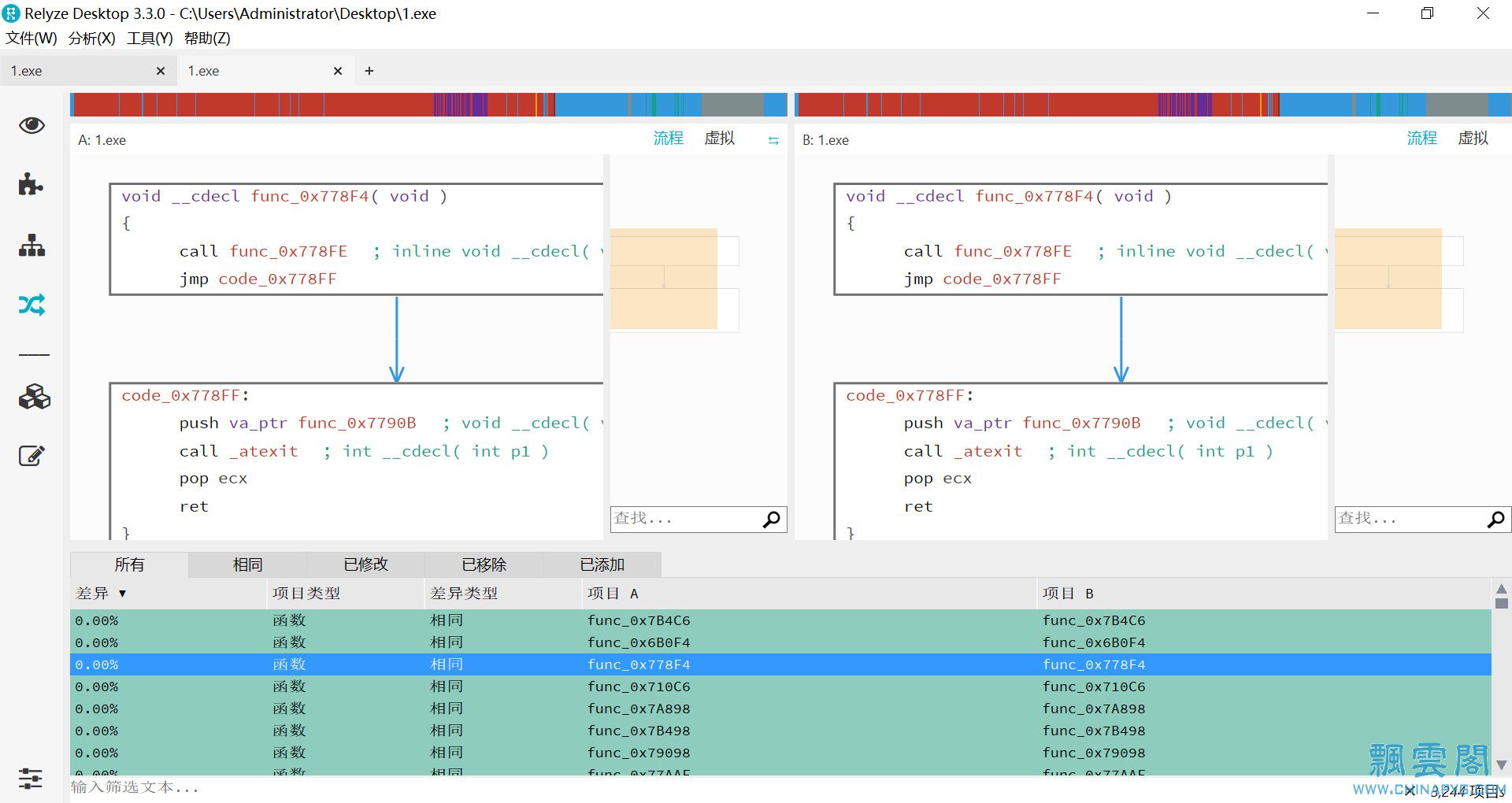This screenshot has height=803, width=1512.
Task: Open the library cubes icon in sidebar
Action: [34, 397]
